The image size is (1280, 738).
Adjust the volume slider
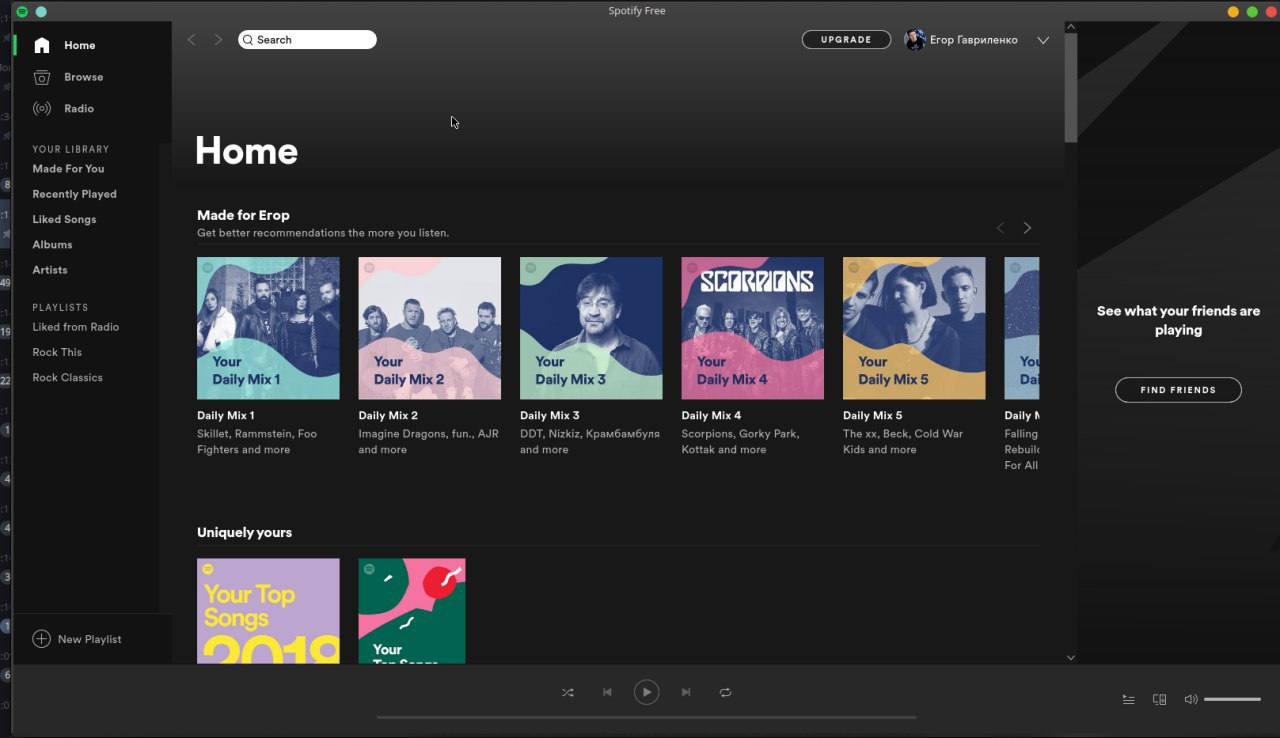tap(1232, 700)
